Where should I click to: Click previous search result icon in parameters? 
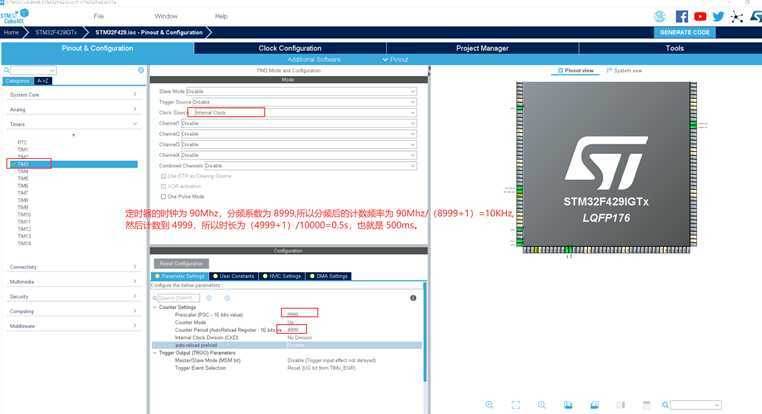click(x=209, y=298)
